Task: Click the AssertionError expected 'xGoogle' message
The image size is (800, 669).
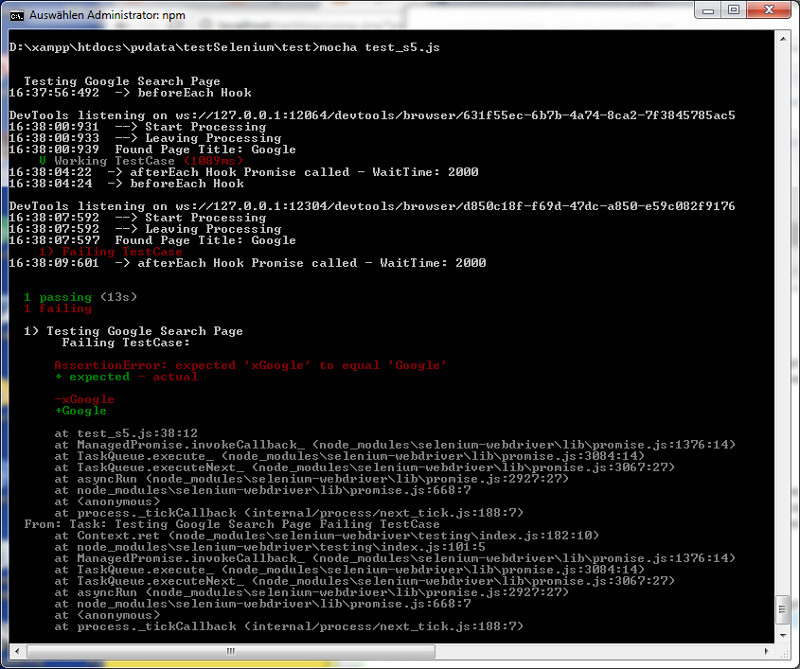Action: (x=251, y=365)
